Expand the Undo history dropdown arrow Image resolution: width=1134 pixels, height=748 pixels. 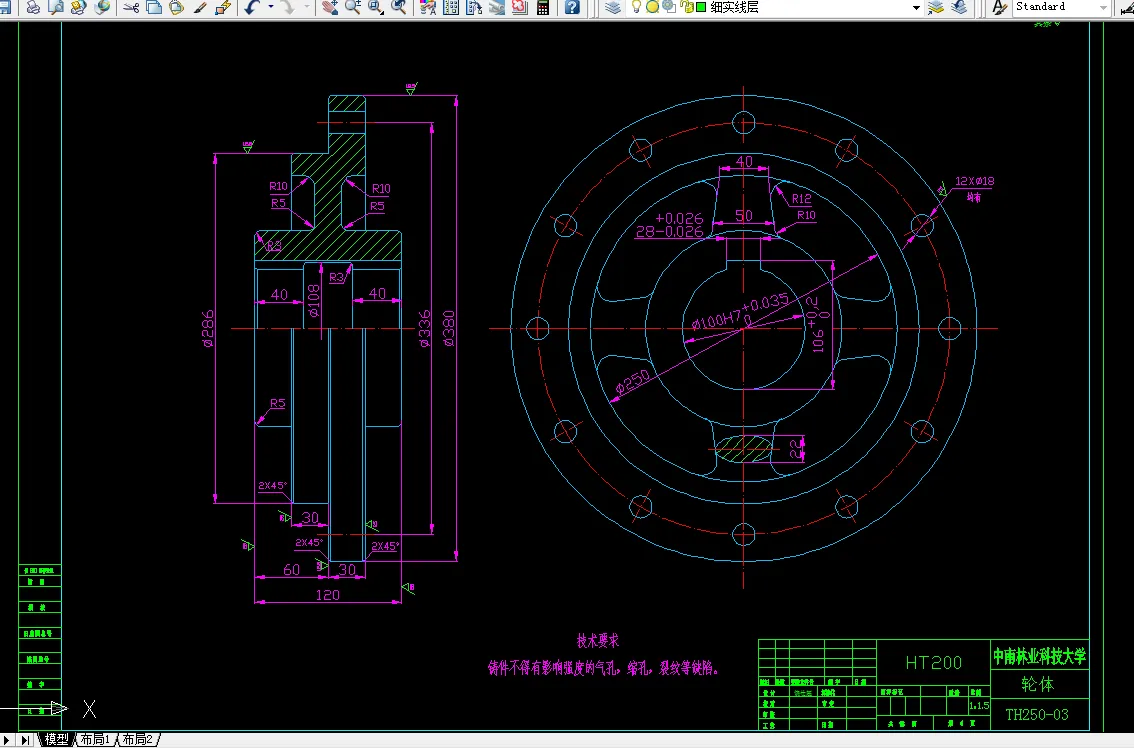click(x=270, y=7)
